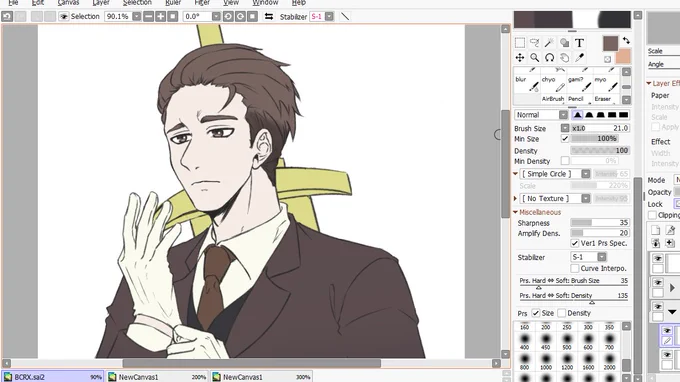Zoom in with the plus button
Image resolution: width=680 pixels, height=382 pixels.
pyautogui.click(x=160, y=16)
